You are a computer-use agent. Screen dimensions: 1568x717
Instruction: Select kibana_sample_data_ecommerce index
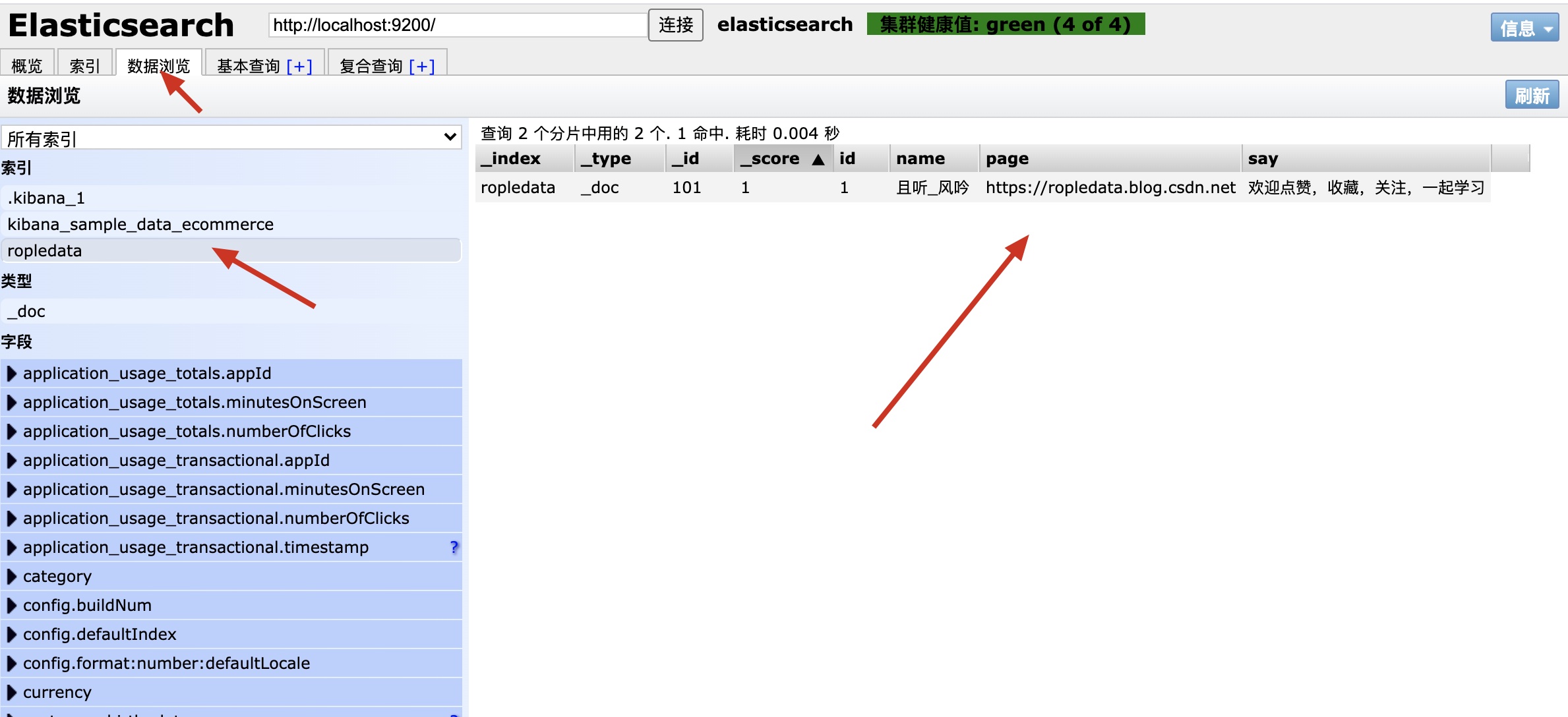coord(231,224)
